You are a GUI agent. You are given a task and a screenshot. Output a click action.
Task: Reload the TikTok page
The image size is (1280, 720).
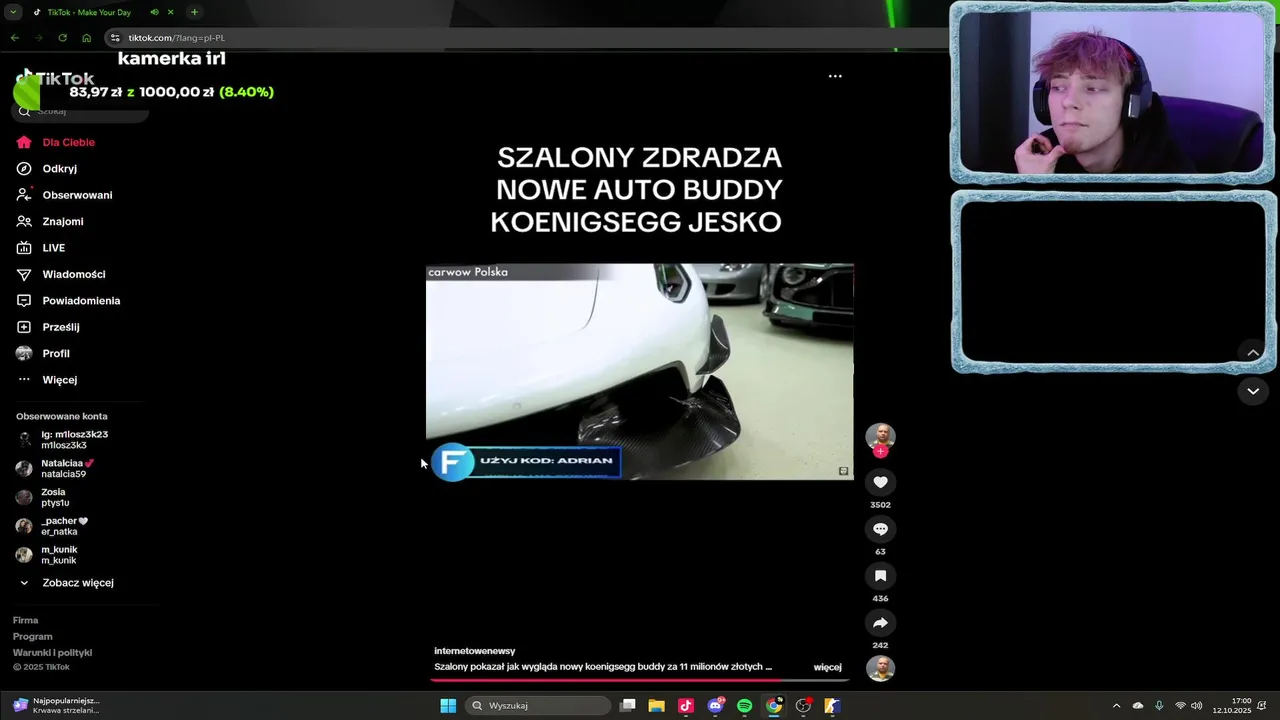[62, 38]
